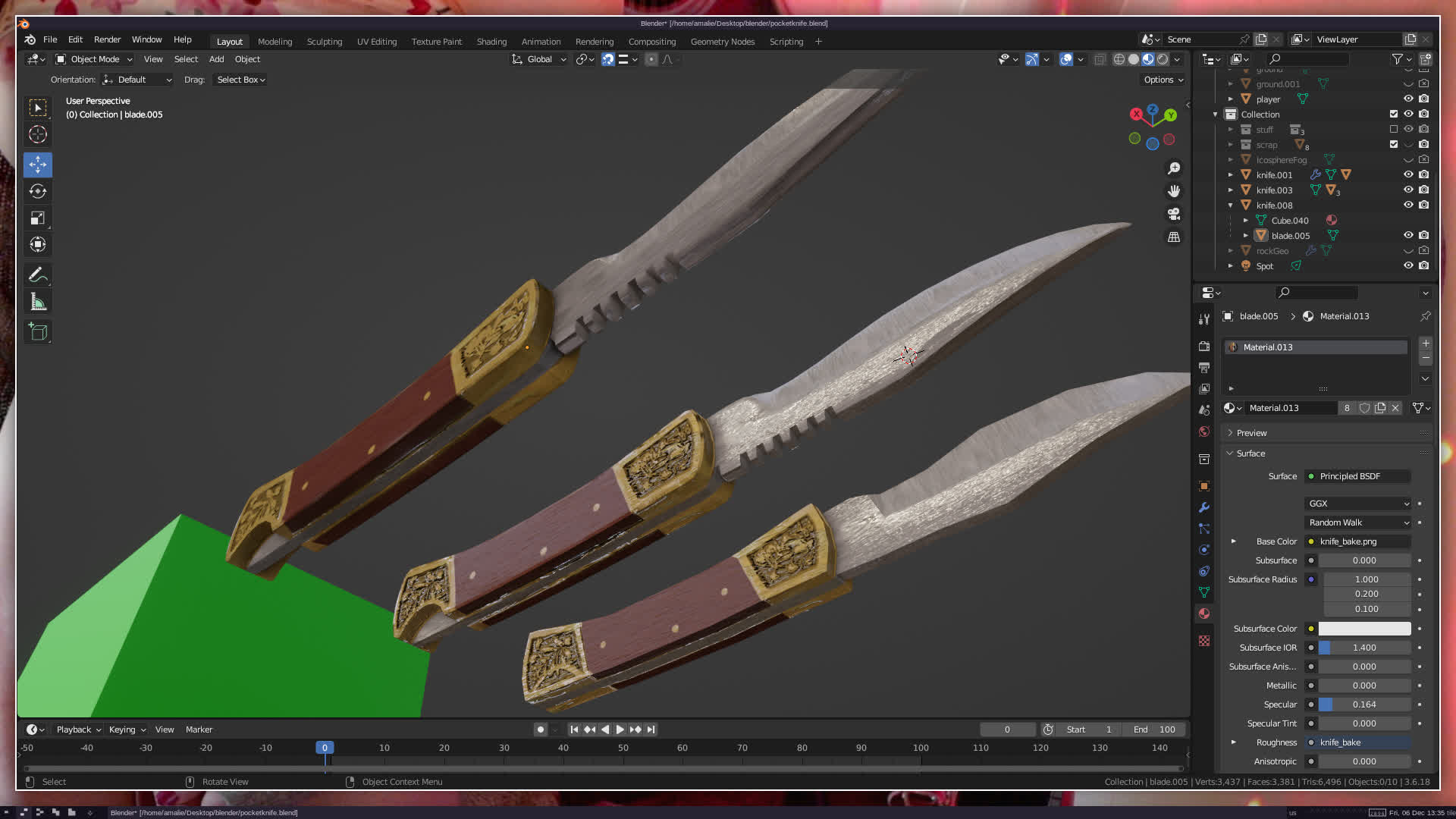This screenshot has width=1456, height=819.
Task: Open the Modifier properties wrench tab
Action: point(1204,507)
